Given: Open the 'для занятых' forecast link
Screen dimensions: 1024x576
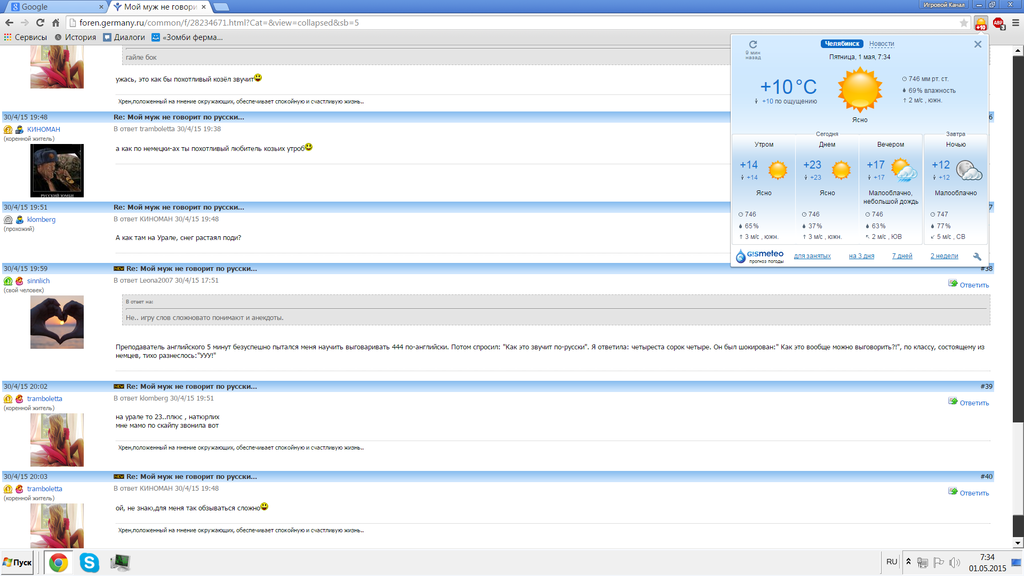Looking at the screenshot, I should [x=812, y=256].
